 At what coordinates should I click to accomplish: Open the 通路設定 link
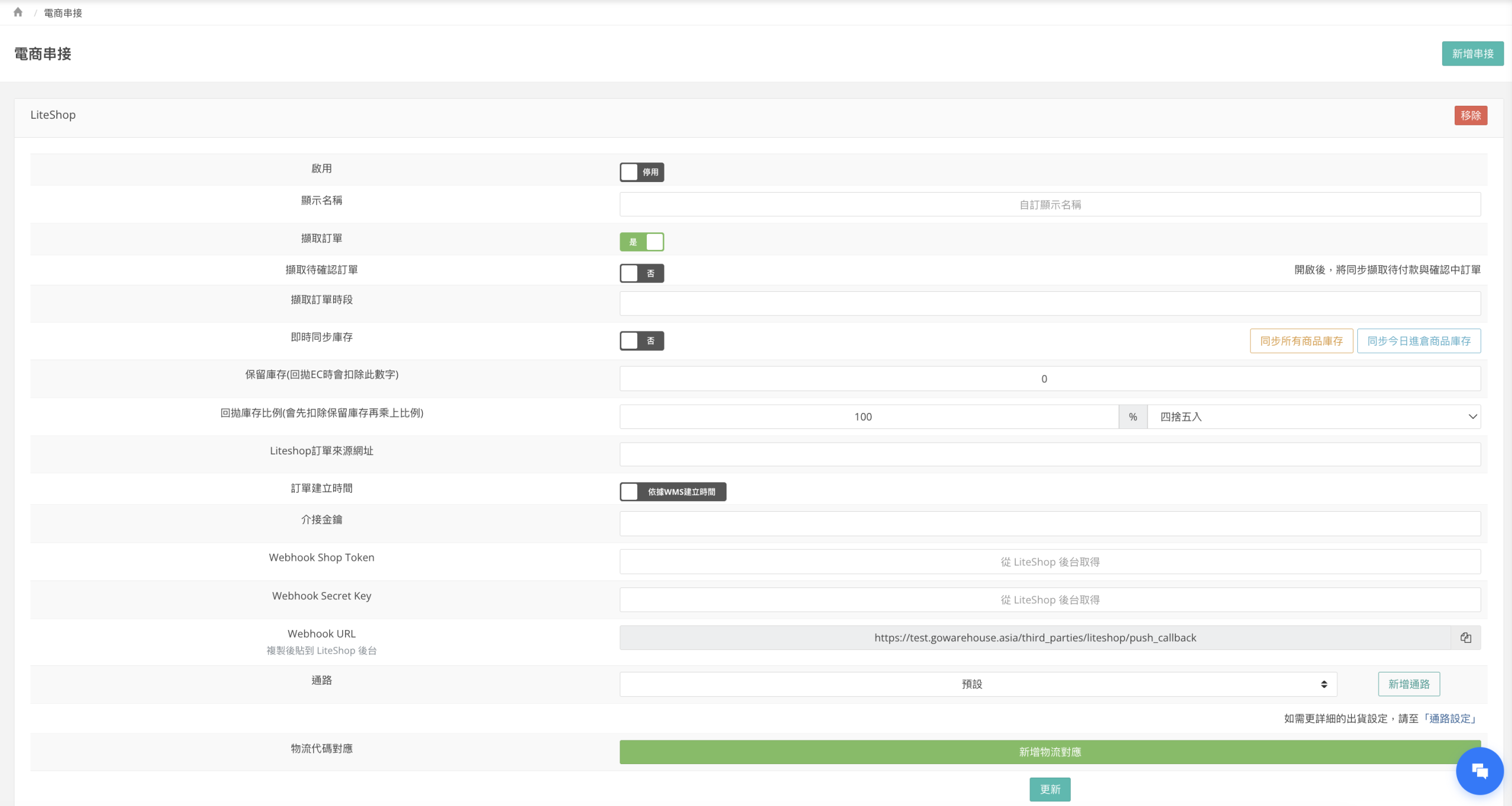(1450, 719)
